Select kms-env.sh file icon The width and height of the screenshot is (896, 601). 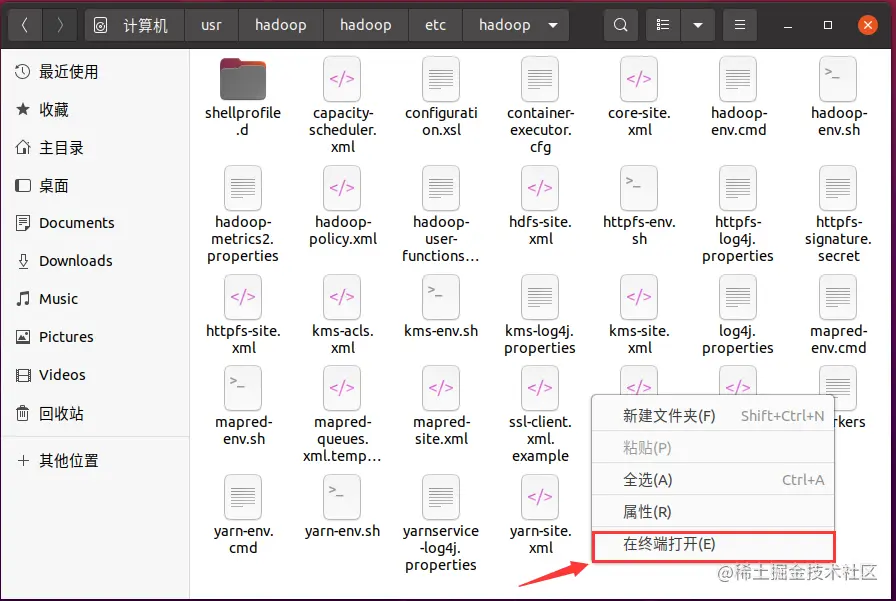tap(441, 297)
